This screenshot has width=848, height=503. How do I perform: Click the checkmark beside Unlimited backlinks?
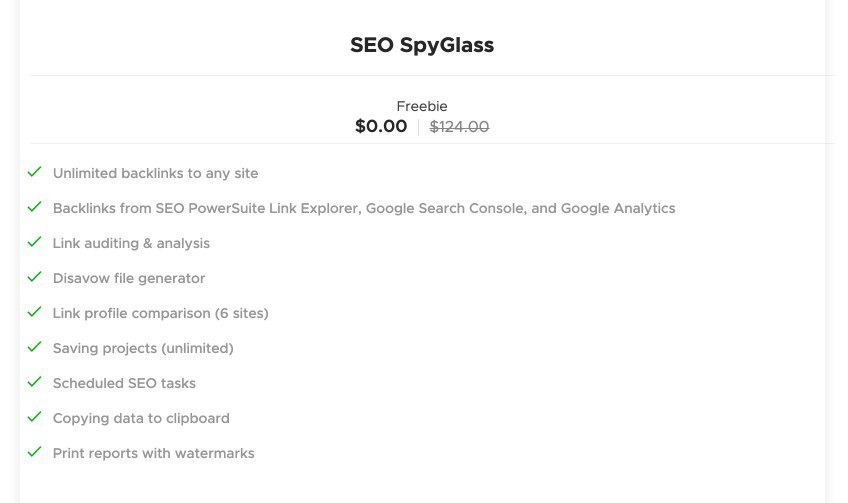(x=35, y=172)
